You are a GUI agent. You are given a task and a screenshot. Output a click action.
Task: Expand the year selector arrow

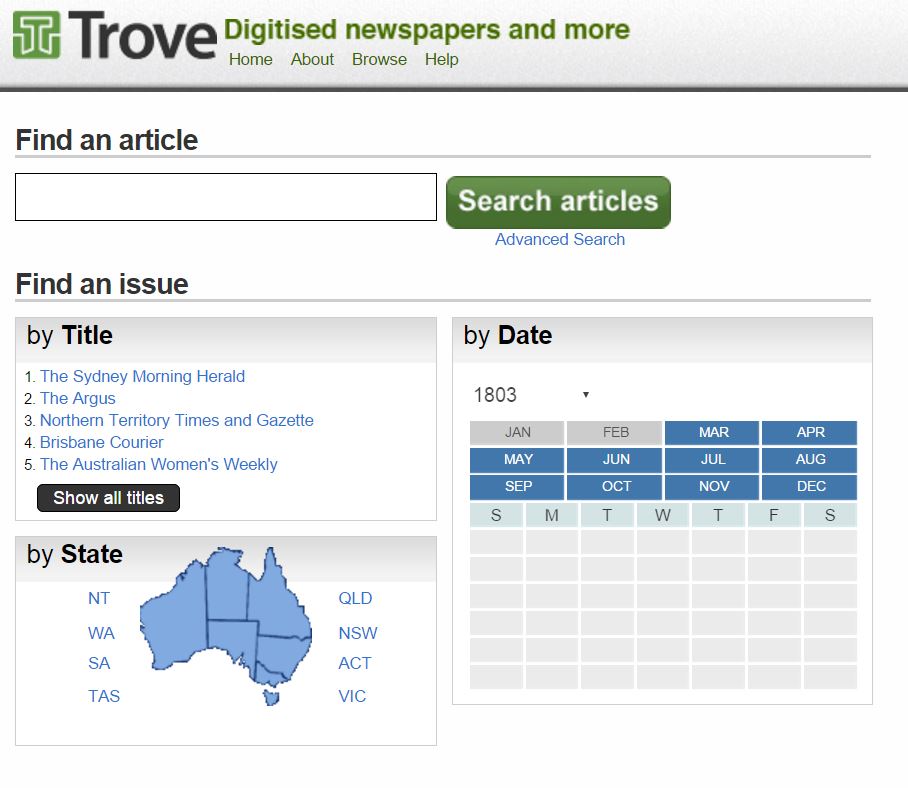click(585, 395)
